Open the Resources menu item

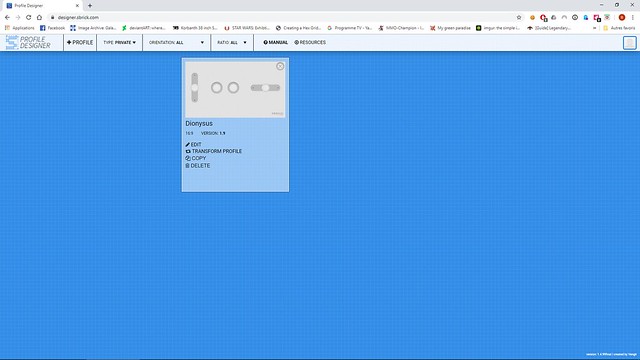pos(310,42)
